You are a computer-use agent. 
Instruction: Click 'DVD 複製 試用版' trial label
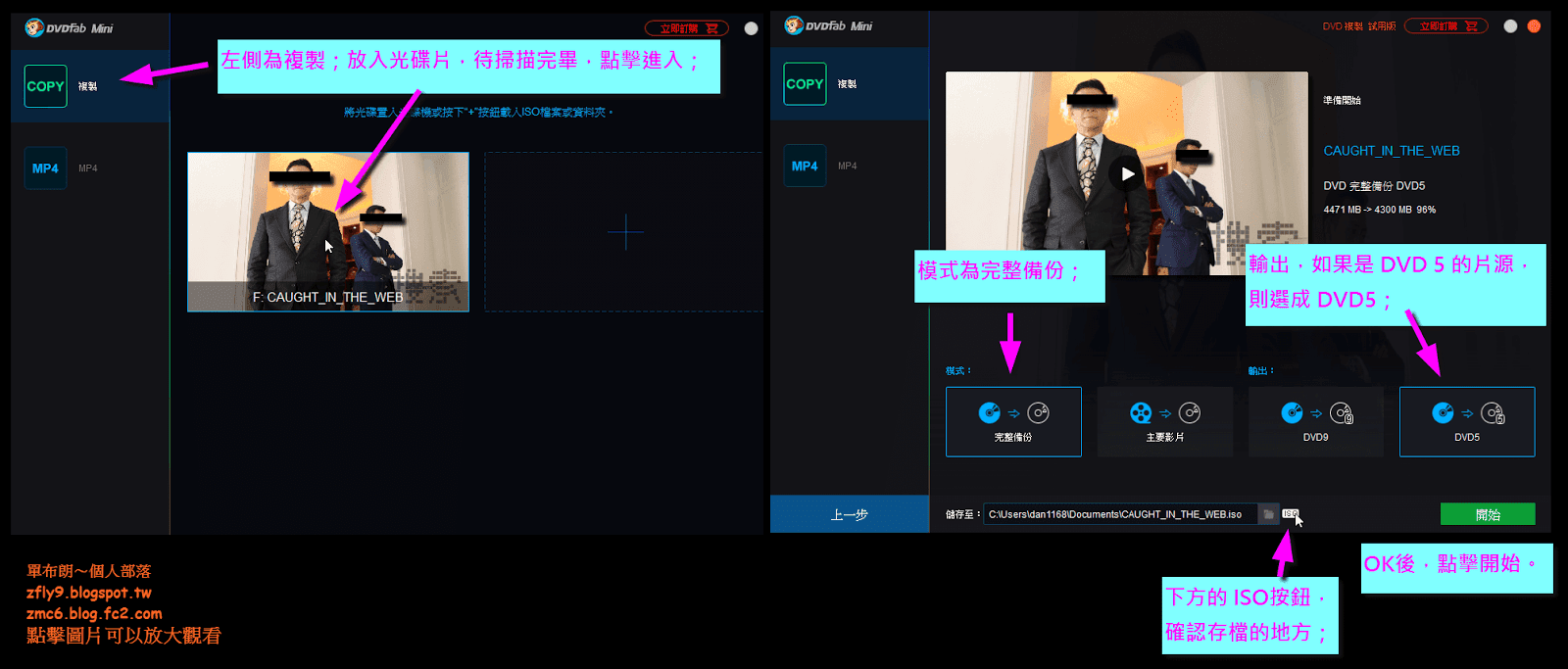point(1359,26)
